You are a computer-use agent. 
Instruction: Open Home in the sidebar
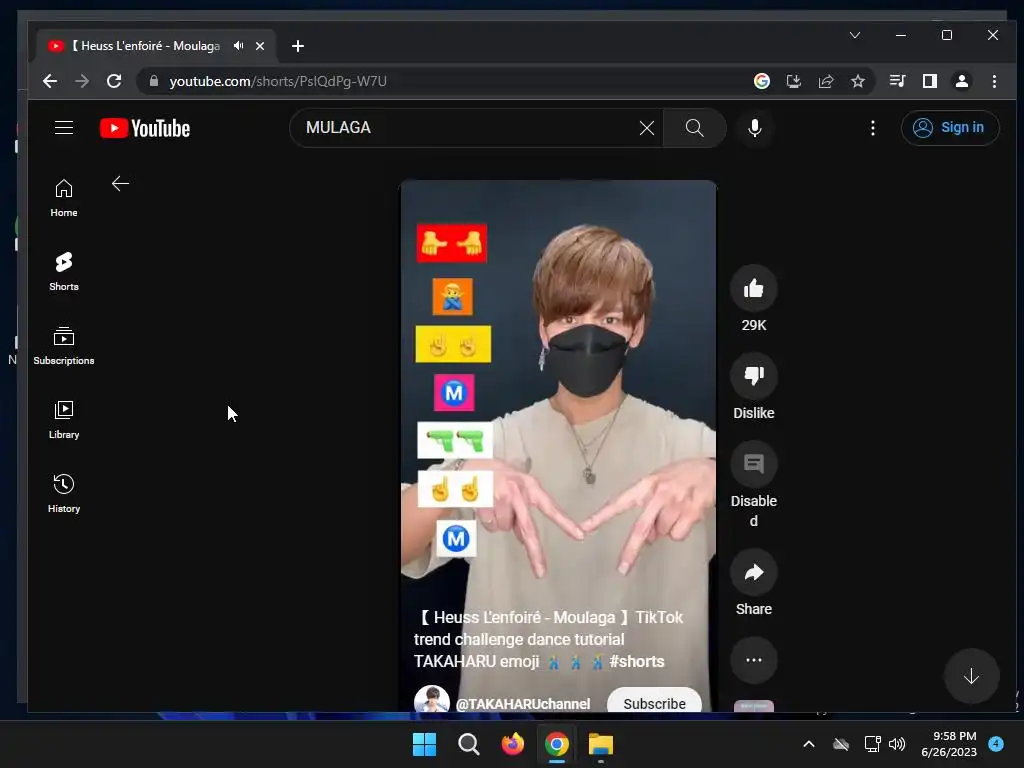pos(63,198)
